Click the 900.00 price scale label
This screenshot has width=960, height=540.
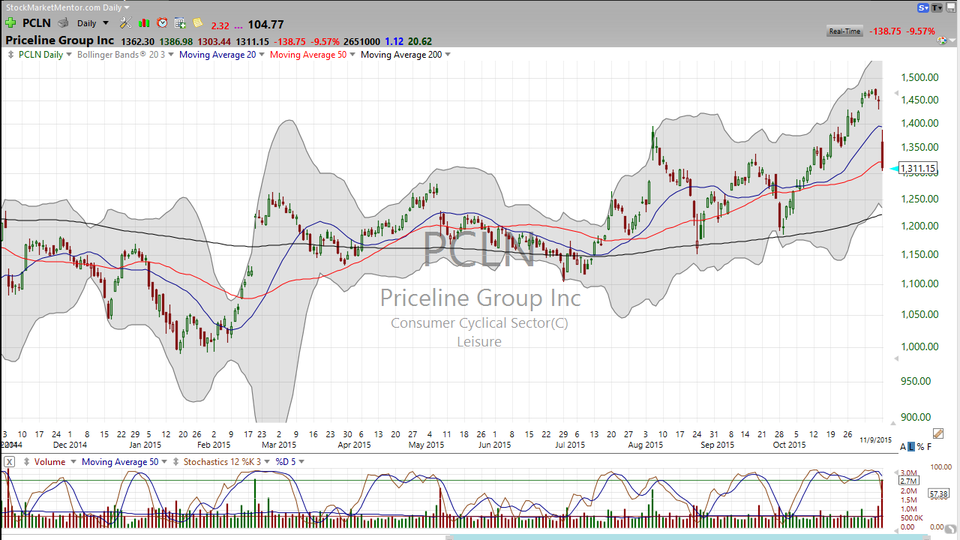[916, 417]
